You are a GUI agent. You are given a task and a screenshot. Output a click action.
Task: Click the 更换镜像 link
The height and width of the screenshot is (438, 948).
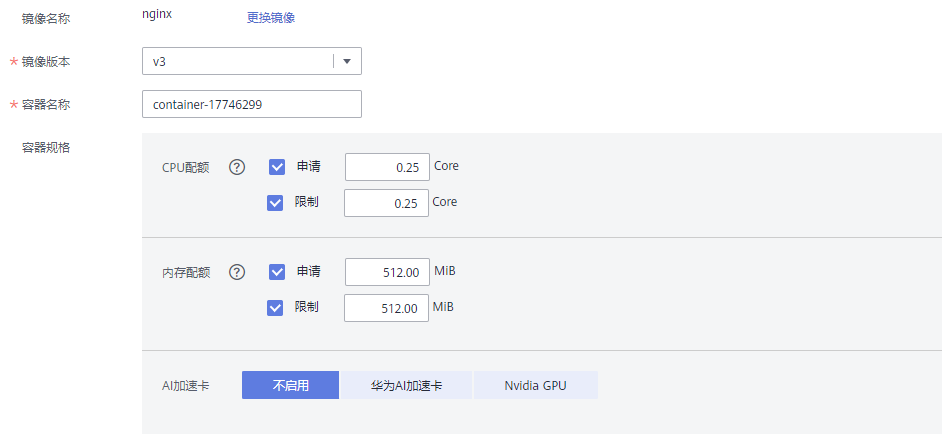click(271, 18)
